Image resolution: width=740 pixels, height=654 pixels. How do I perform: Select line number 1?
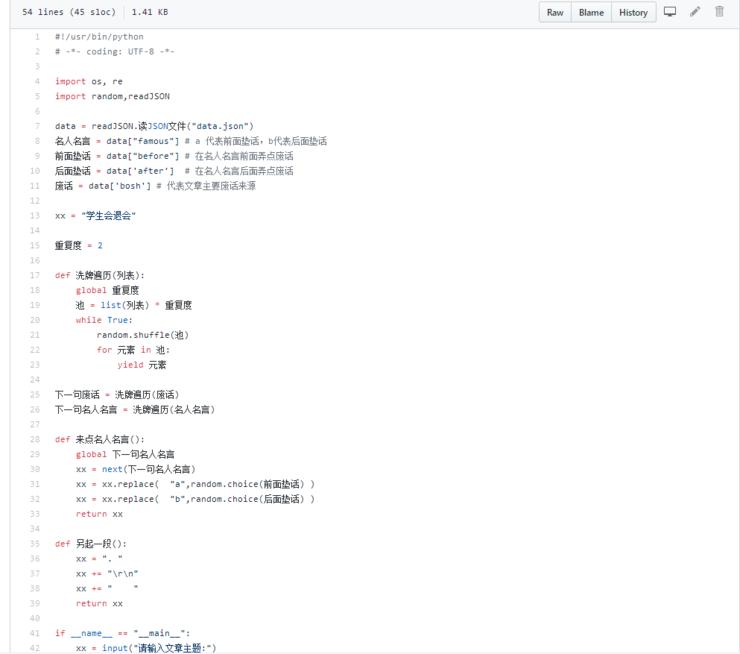(37, 37)
